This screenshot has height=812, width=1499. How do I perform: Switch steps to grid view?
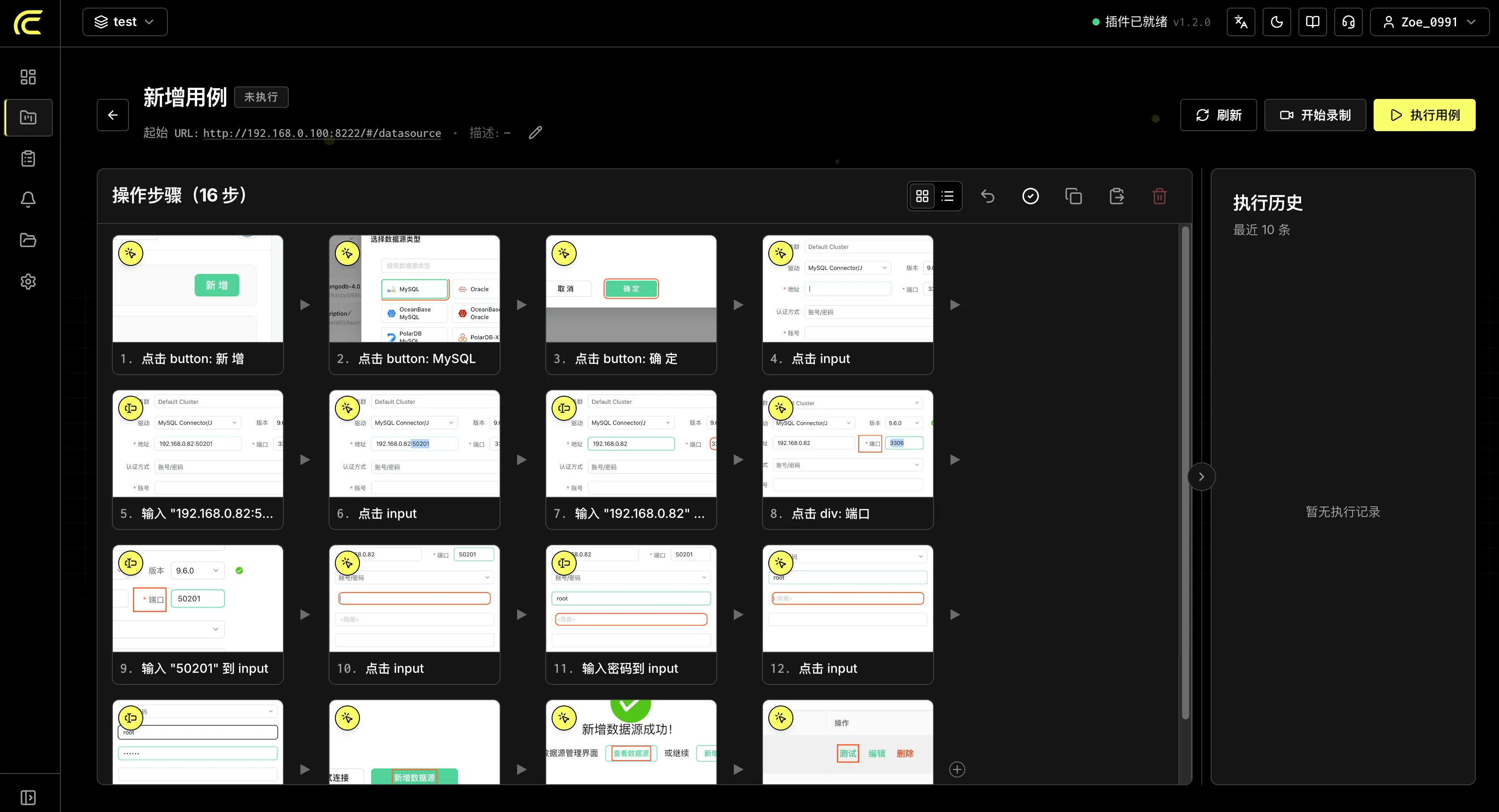[922, 196]
